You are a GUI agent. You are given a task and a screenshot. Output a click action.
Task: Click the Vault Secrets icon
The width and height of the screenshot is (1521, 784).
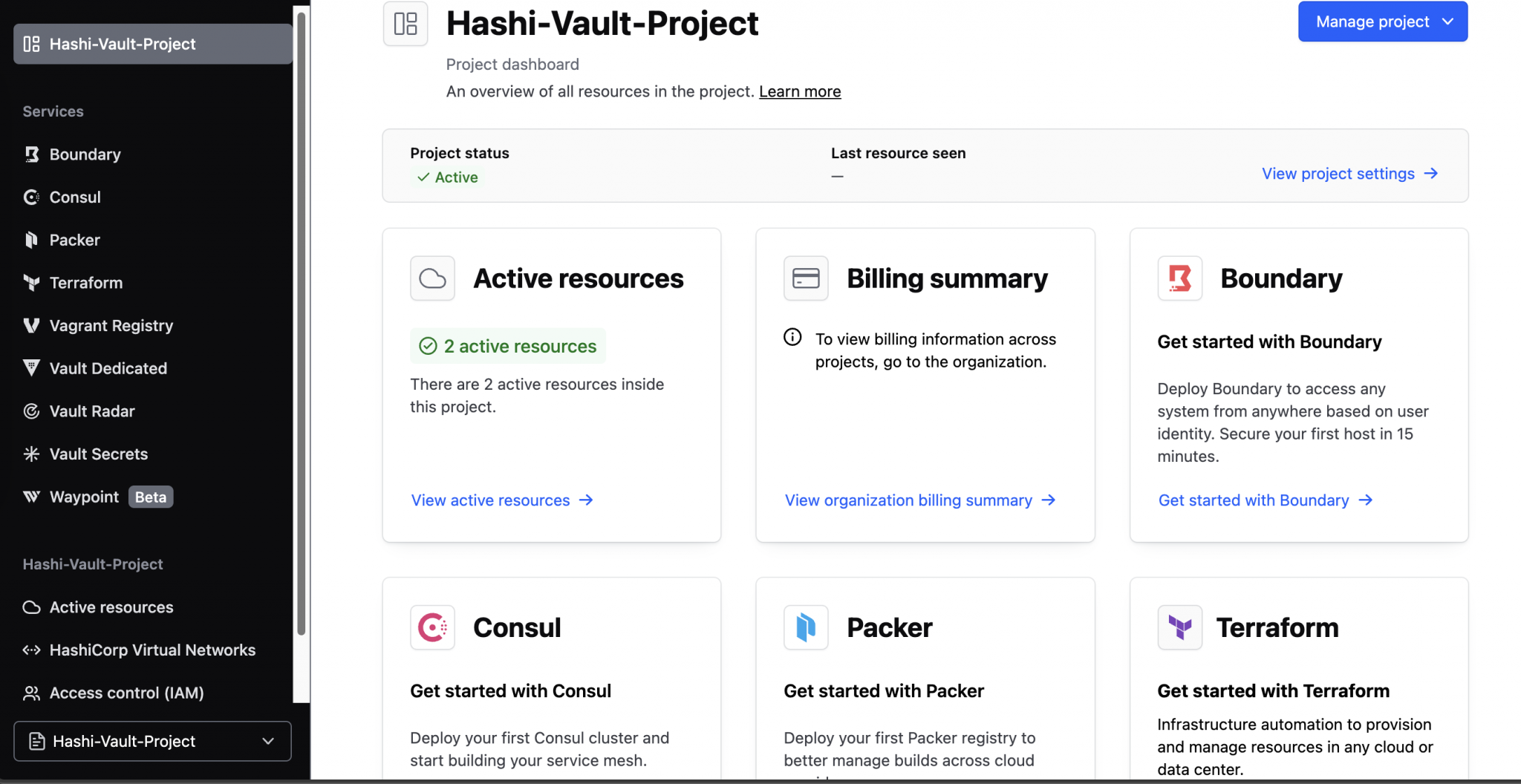coord(31,453)
